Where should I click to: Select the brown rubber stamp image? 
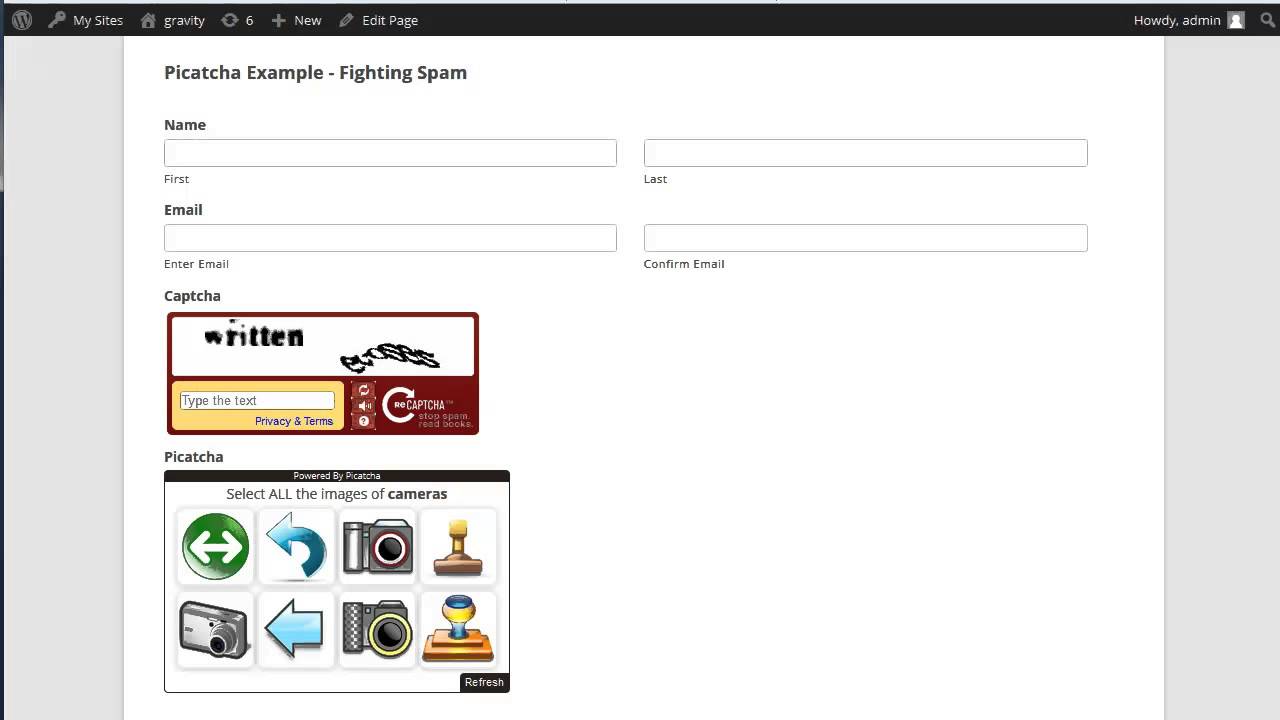point(458,546)
